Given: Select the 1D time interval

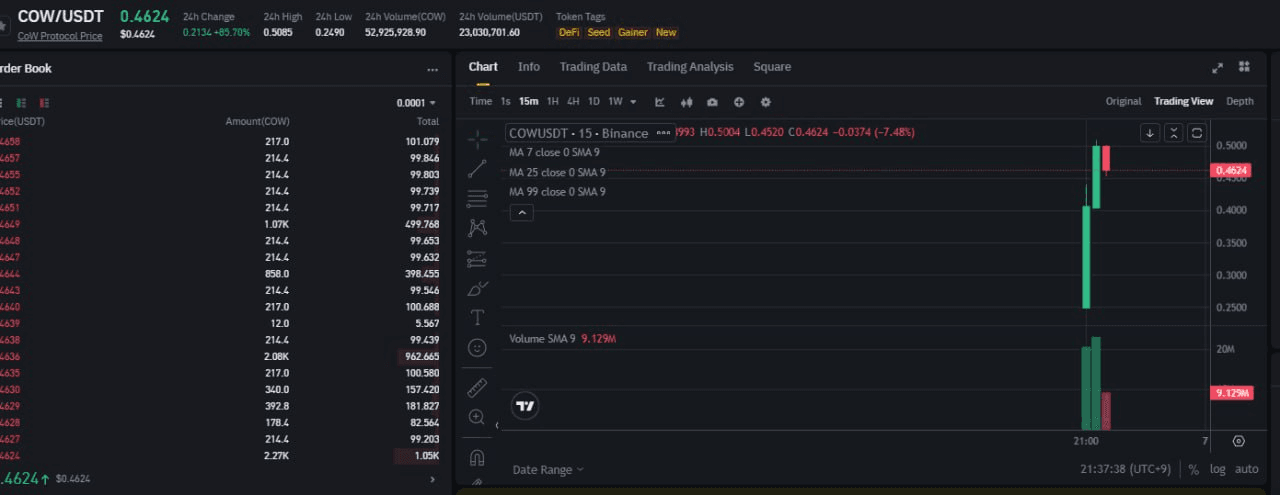Looking at the screenshot, I should (x=594, y=102).
